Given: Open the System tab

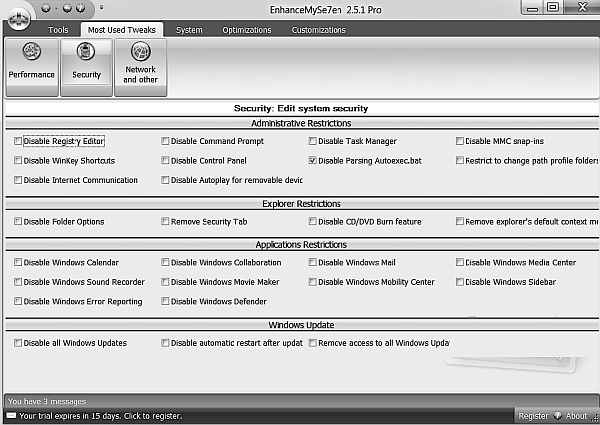Looking at the screenshot, I should 189,30.
